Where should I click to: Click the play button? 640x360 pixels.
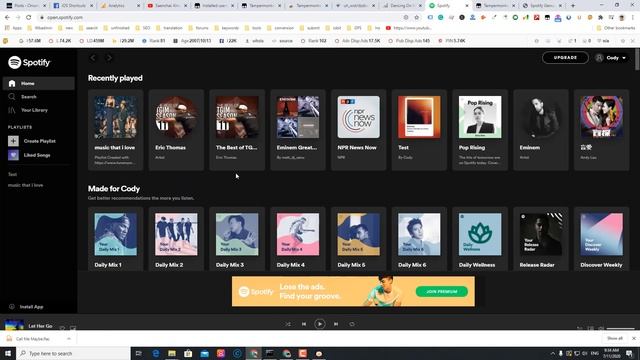pyautogui.click(x=320, y=324)
